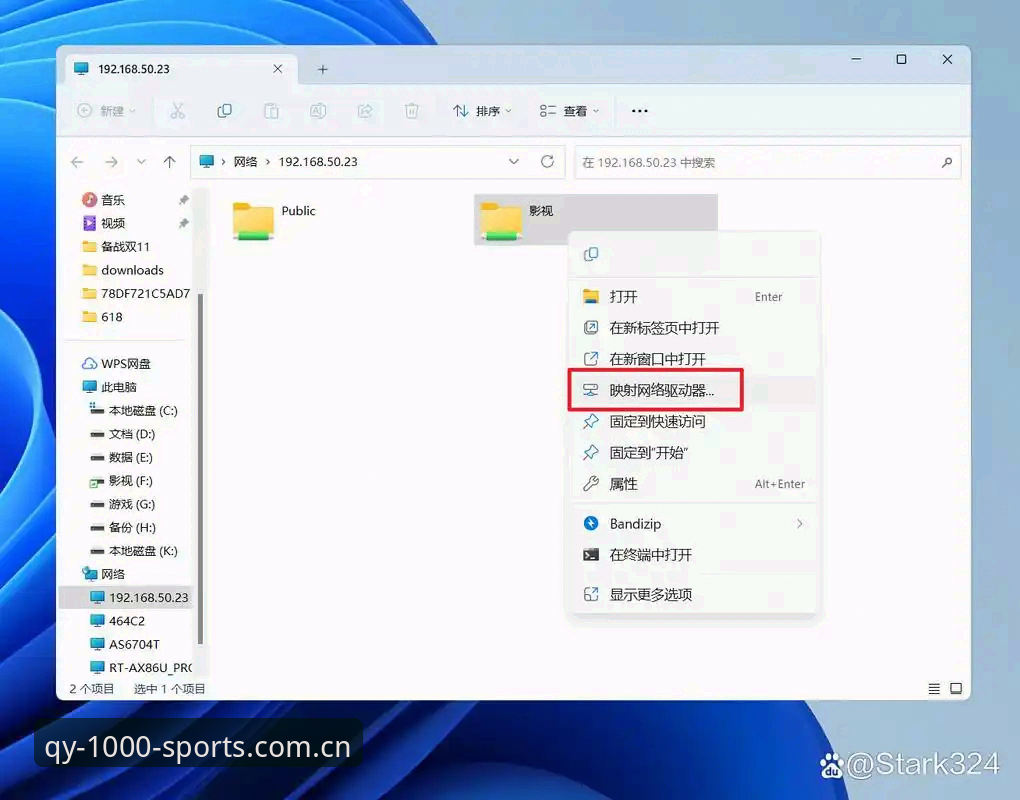Open the 新建 new item menu
This screenshot has height=800, width=1020.
(106, 111)
